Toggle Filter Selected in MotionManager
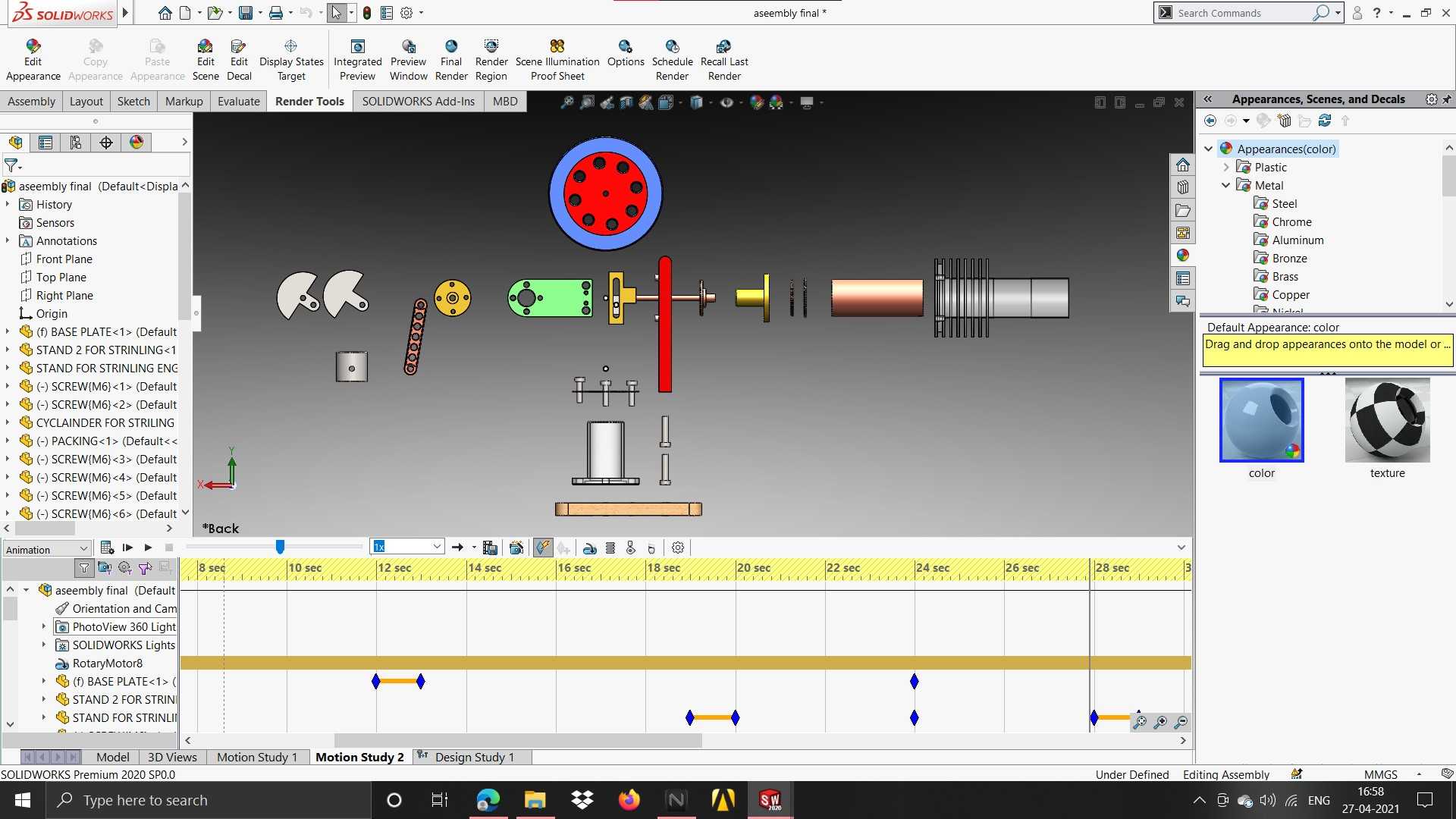This screenshot has height=819, width=1456. [x=146, y=567]
